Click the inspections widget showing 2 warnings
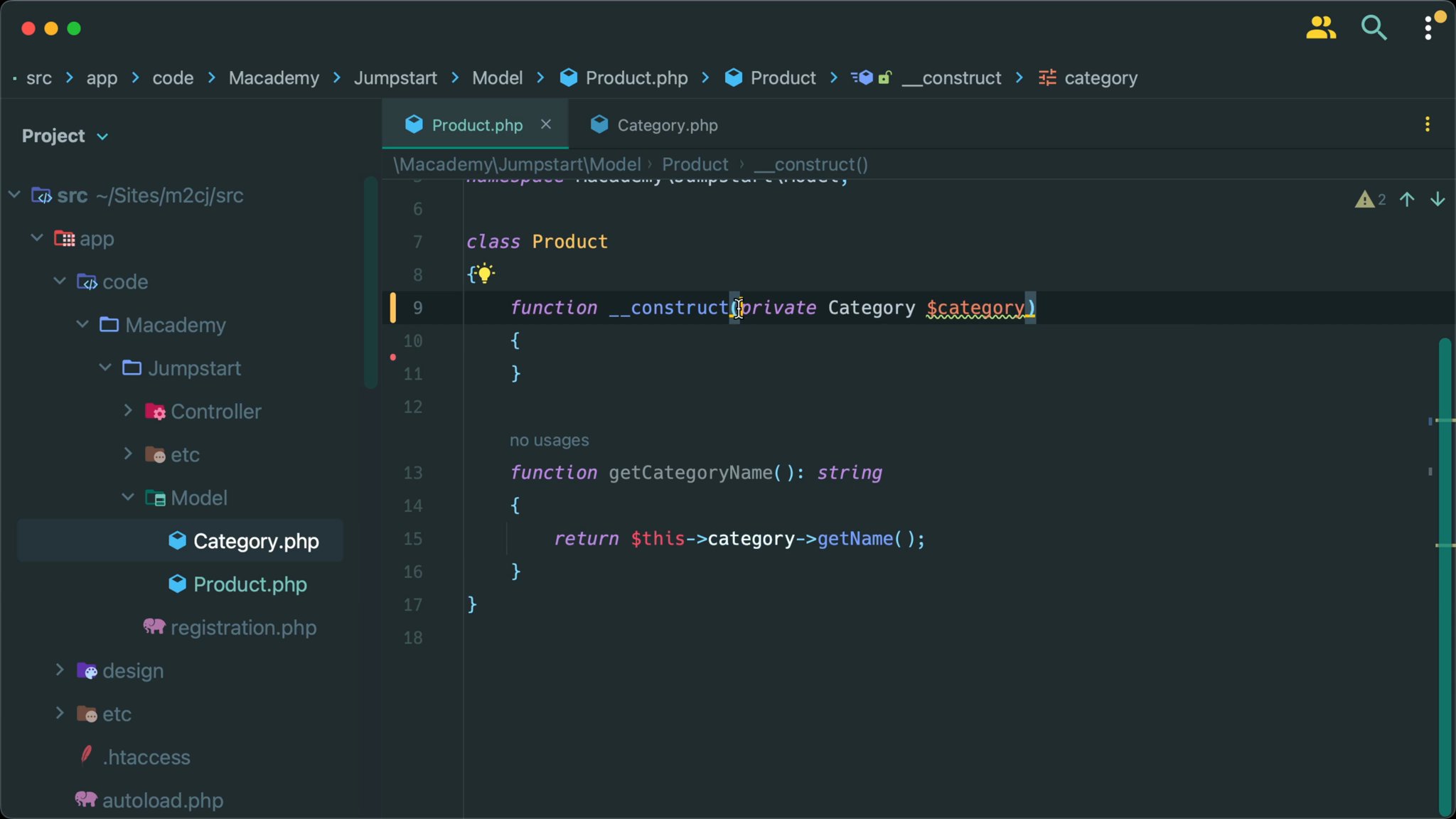The width and height of the screenshot is (1456, 819). (x=1369, y=199)
